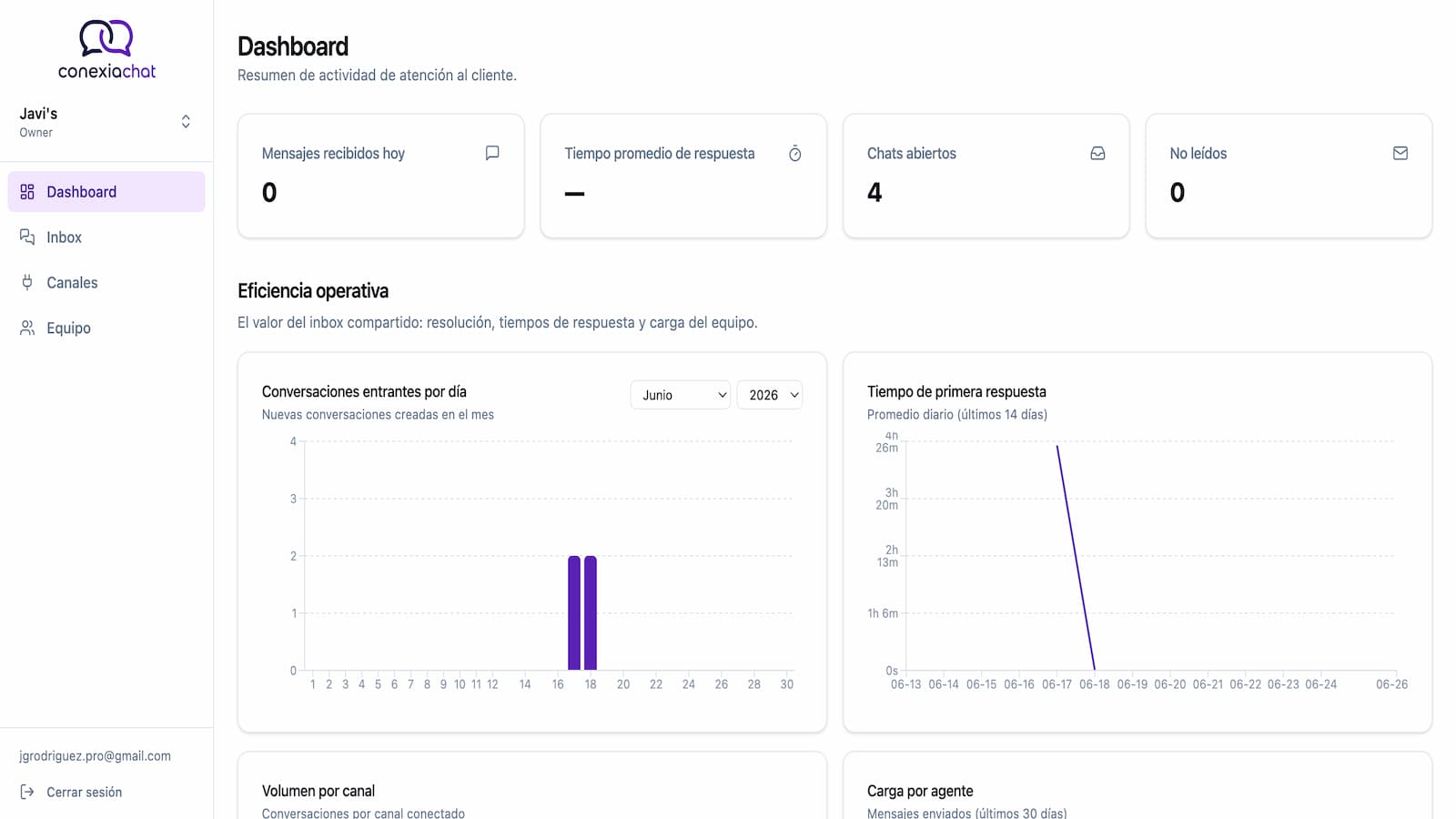Open the Inbox menu item
The width and height of the screenshot is (1456, 819).
106,237
